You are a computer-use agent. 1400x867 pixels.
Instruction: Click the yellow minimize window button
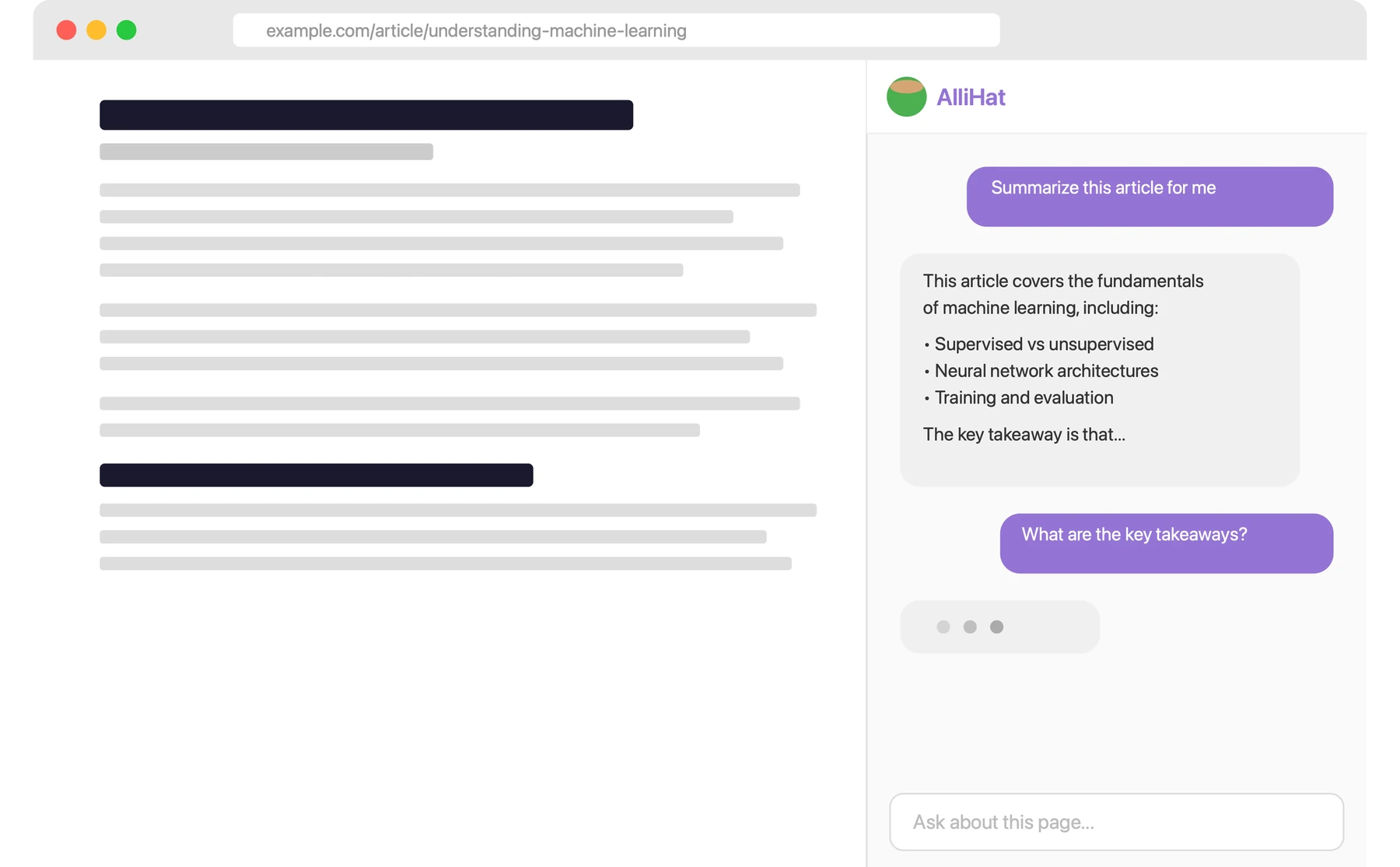(x=96, y=30)
